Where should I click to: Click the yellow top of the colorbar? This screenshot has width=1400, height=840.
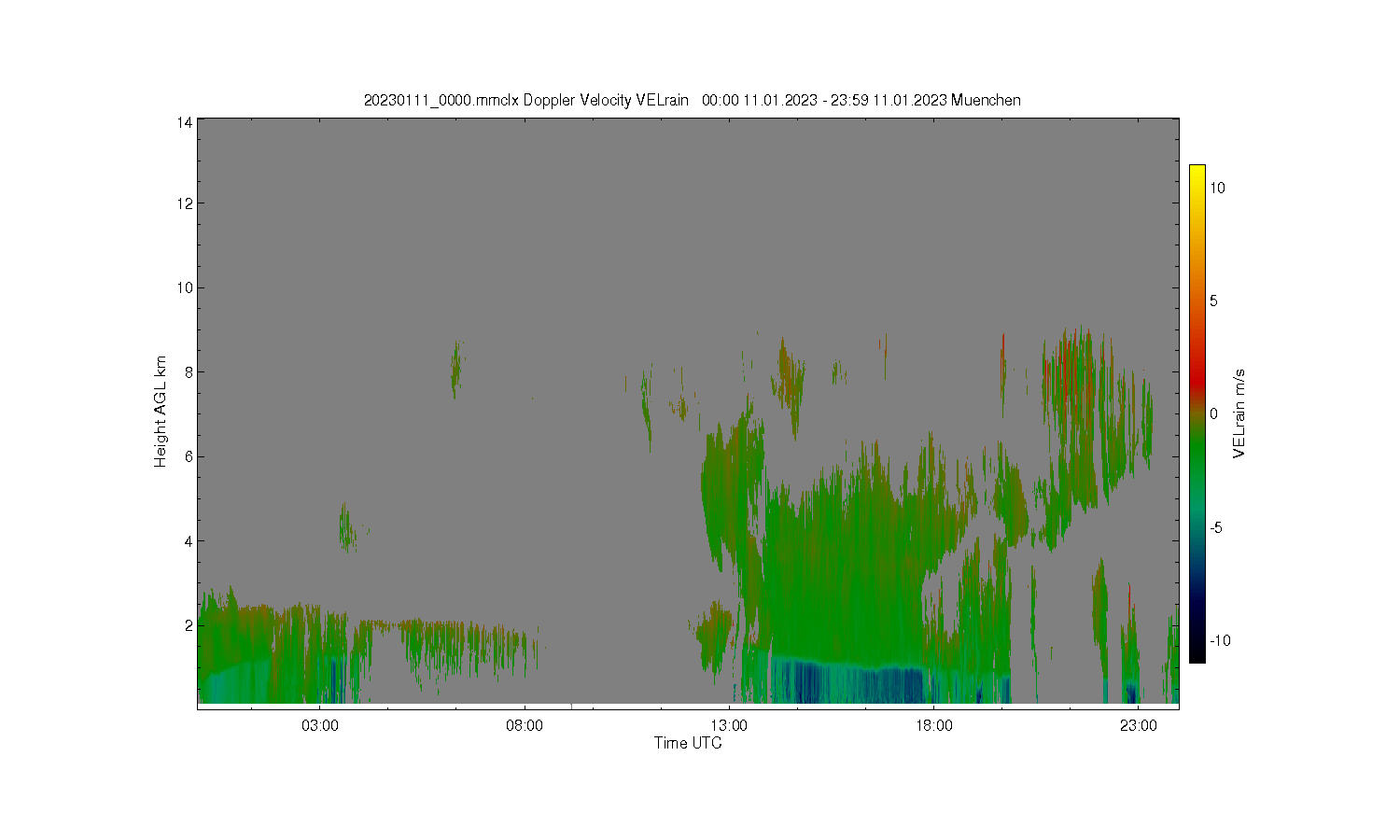(x=1197, y=173)
